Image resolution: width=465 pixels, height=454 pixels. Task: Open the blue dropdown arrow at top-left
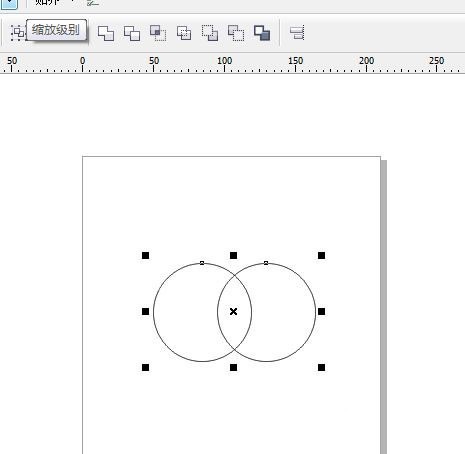(9, 3)
